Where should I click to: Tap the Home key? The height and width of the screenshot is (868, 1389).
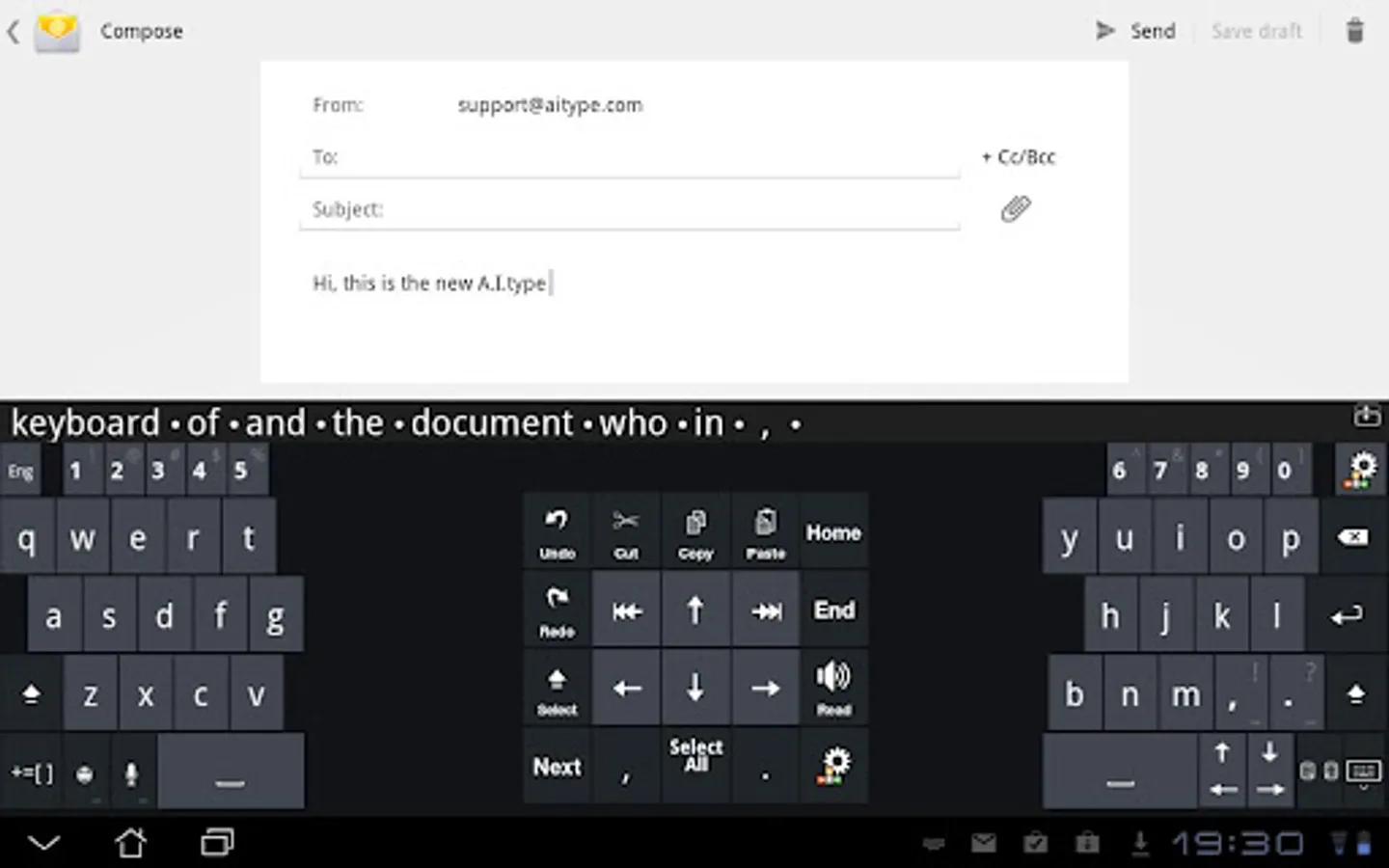pos(834,531)
